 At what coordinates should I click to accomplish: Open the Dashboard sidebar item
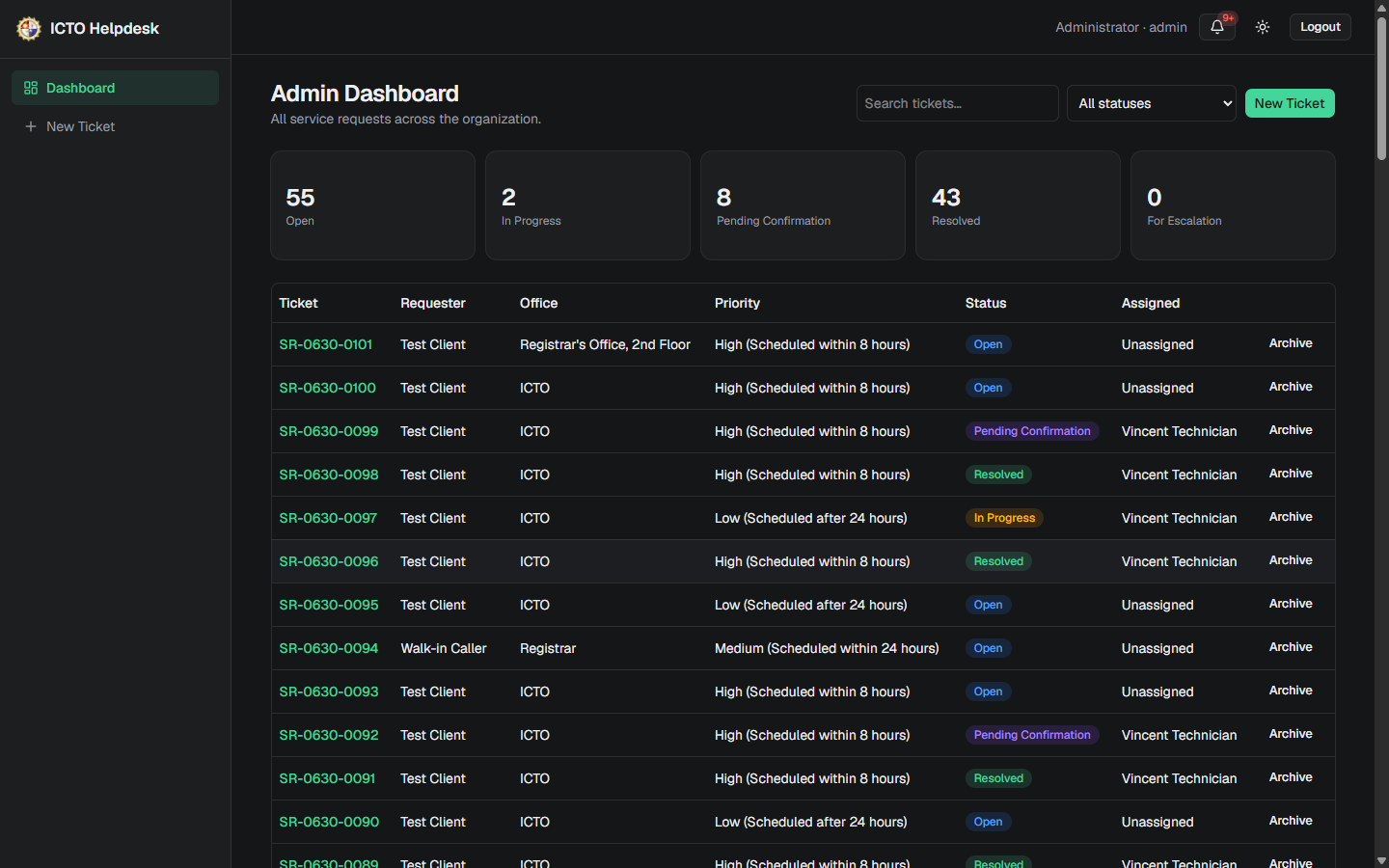(116, 88)
